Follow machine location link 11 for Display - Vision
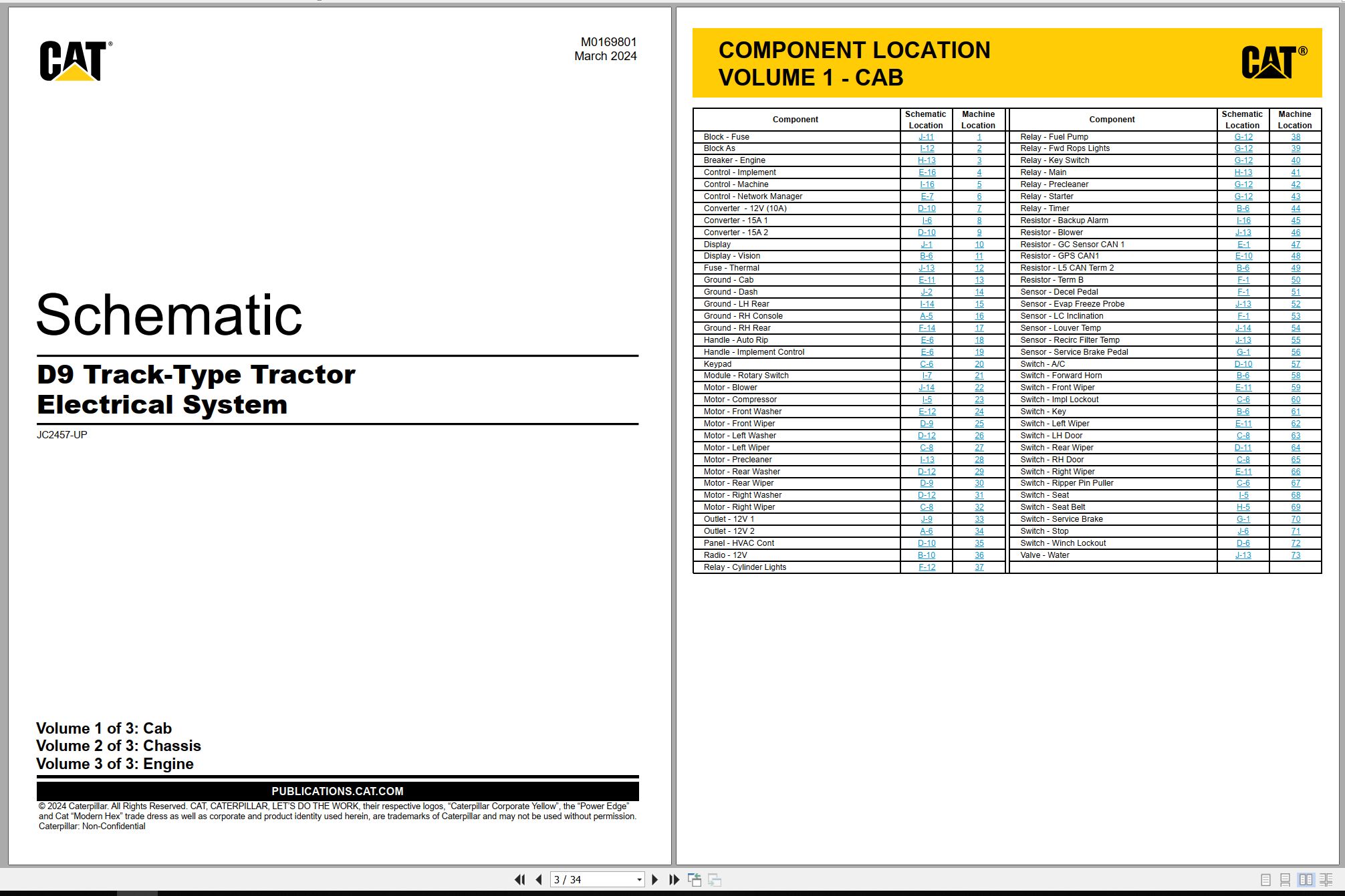The height and width of the screenshot is (896, 1345). pos(979,256)
